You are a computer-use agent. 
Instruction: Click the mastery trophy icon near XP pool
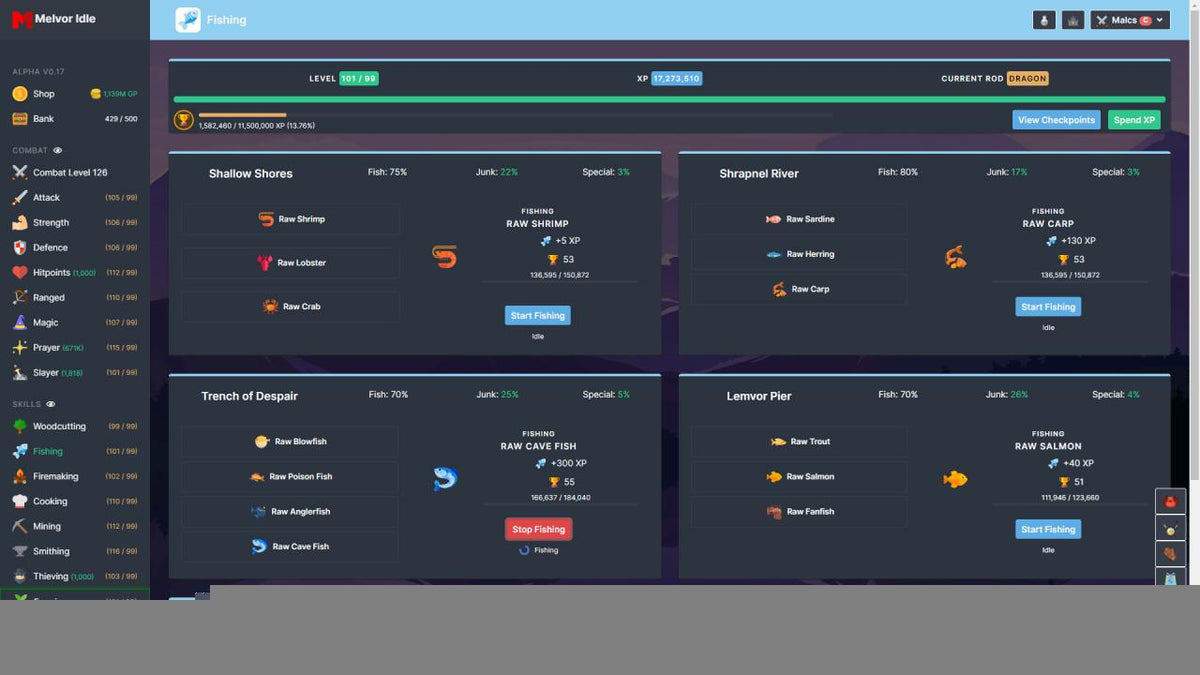pos(184,120)
